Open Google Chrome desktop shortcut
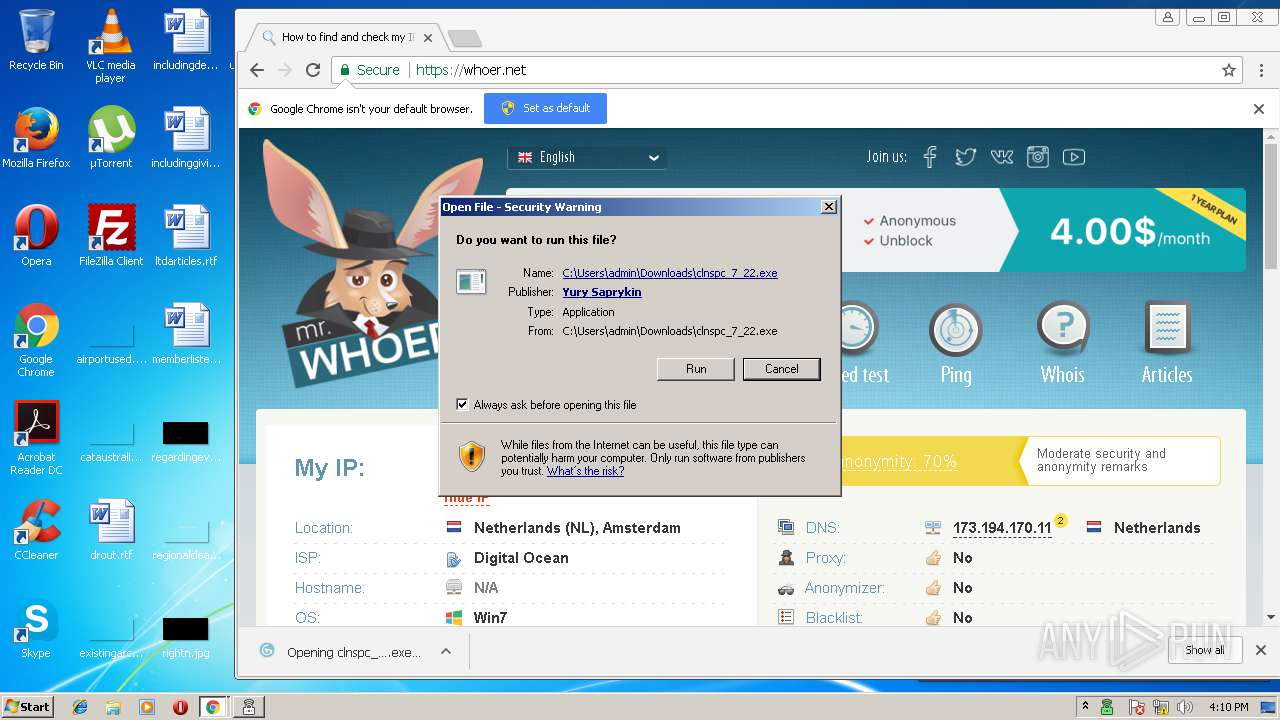1280x720 pixels. (36, 340)
